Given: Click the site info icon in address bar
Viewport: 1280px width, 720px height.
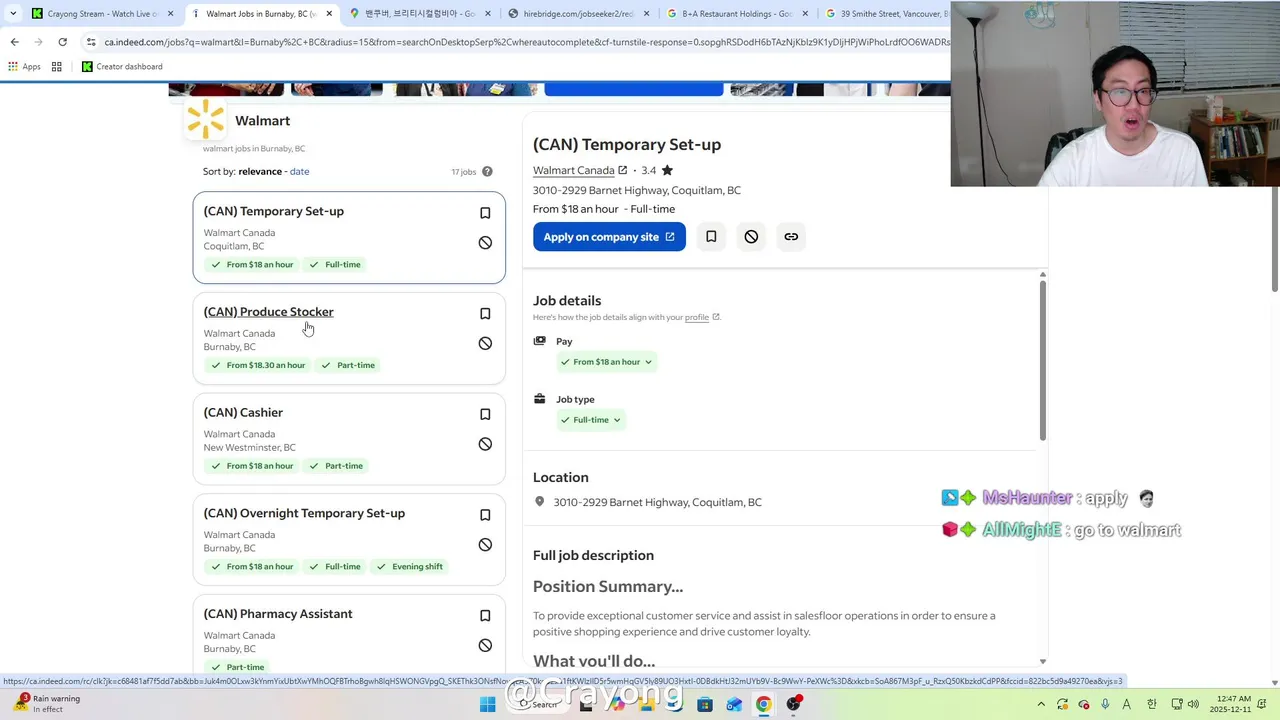Looking at the screenshot, I should (91, 42).
